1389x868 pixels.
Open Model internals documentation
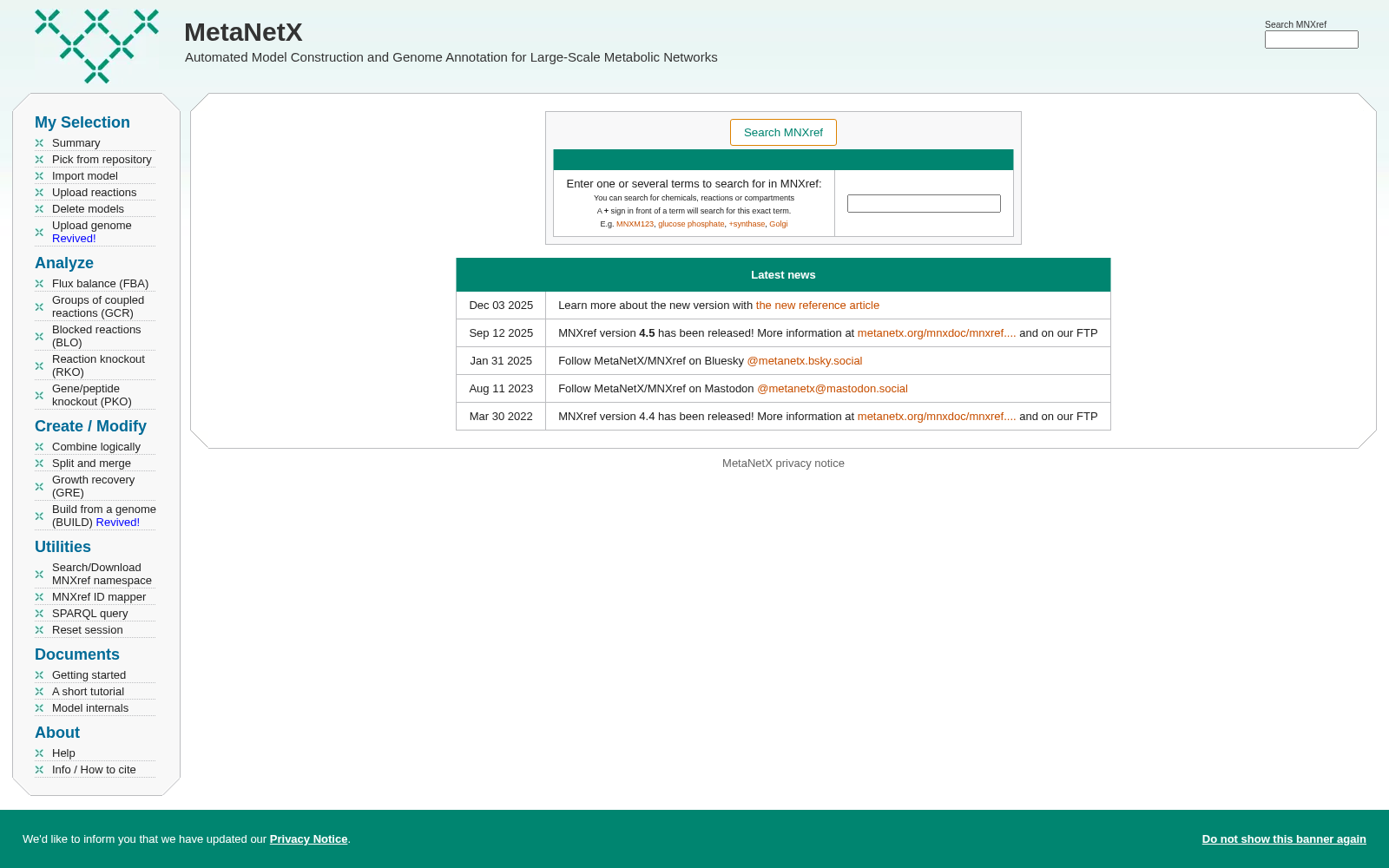click(90, 708)
